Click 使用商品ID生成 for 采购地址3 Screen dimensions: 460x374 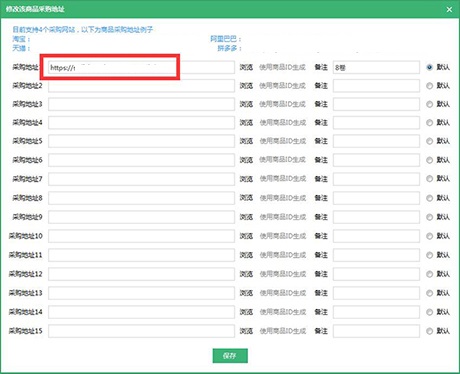coord(282,104)
